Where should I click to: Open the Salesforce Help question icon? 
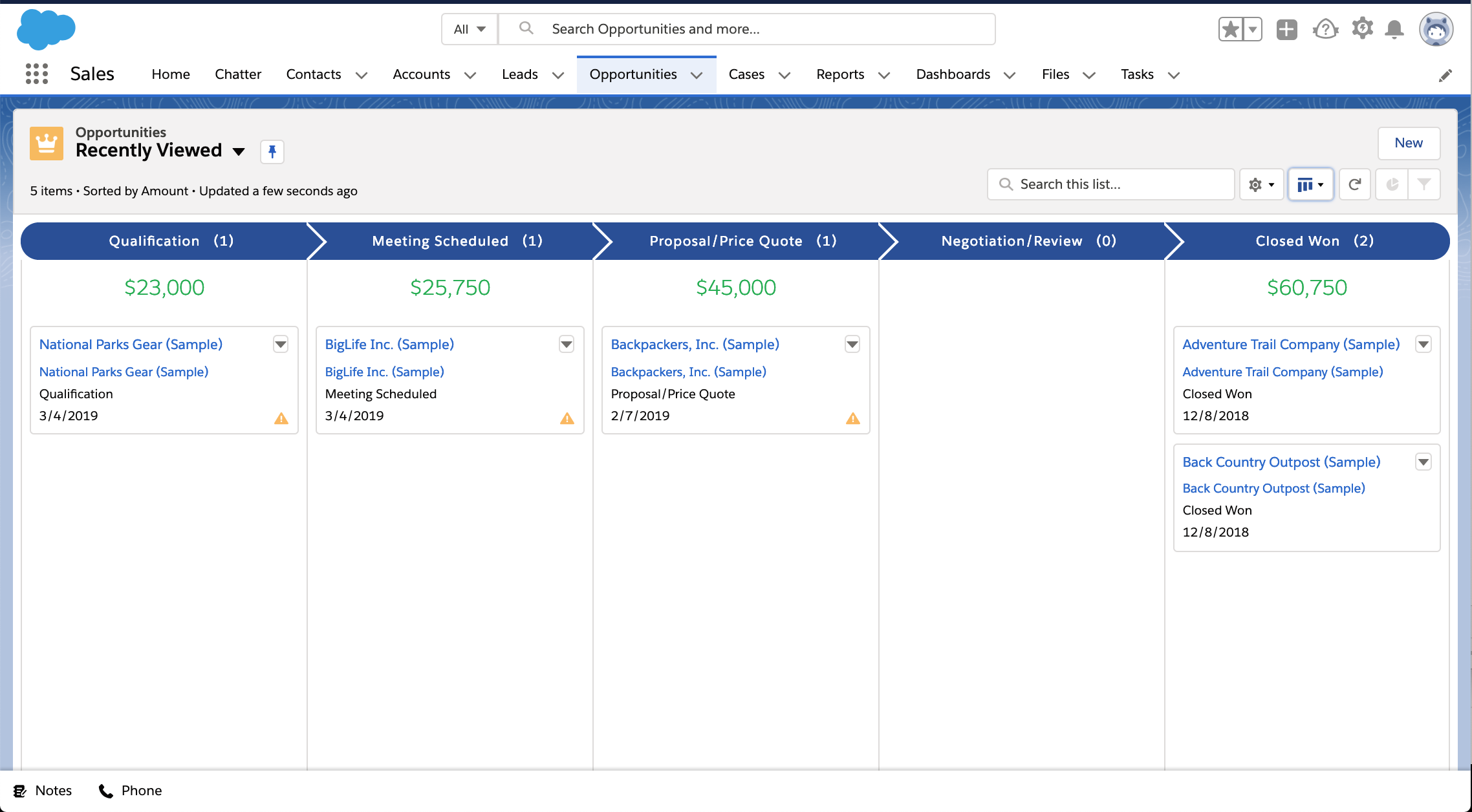click(x=1325, y=29)
